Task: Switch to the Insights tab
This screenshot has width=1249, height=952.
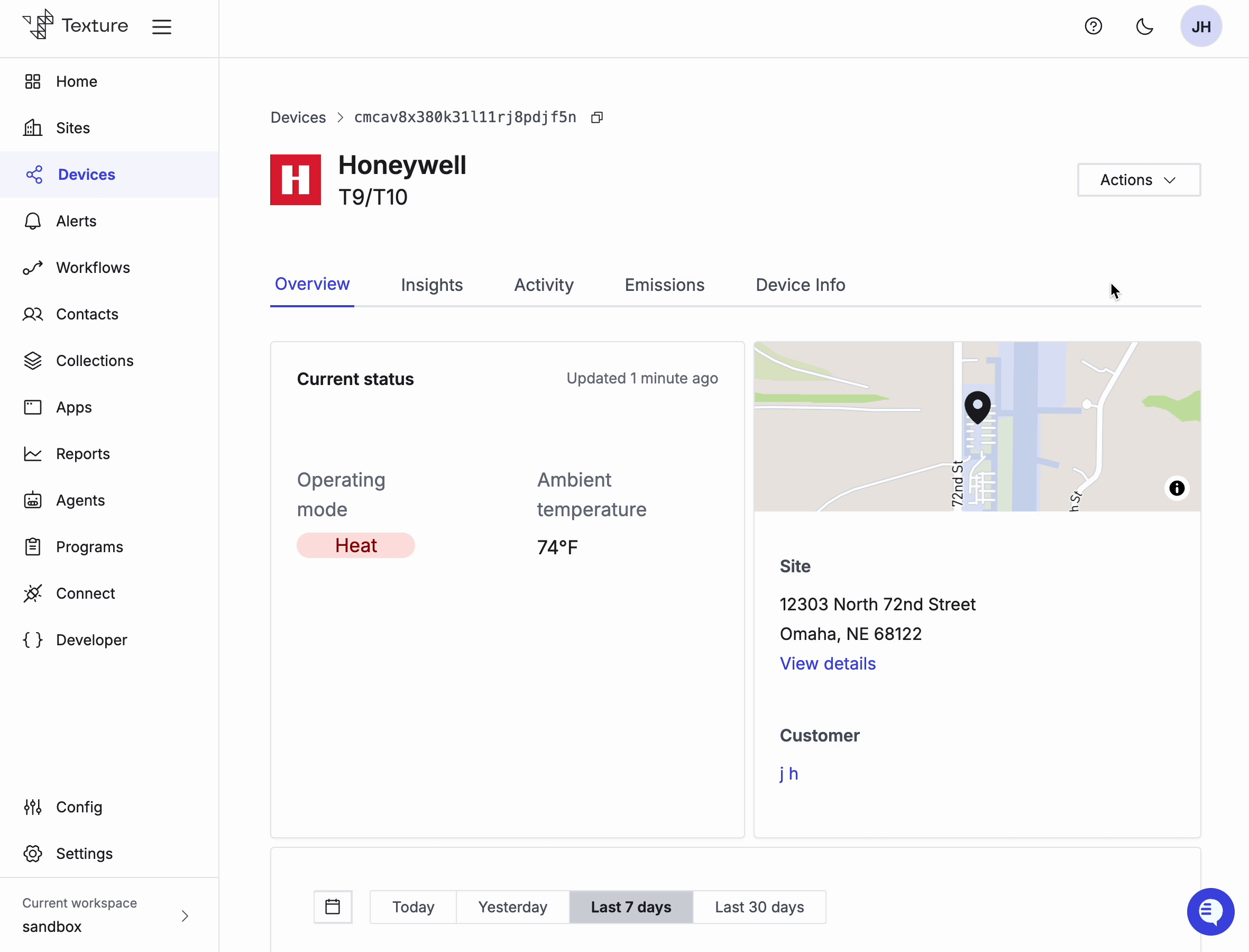Action: click(431, 285)
